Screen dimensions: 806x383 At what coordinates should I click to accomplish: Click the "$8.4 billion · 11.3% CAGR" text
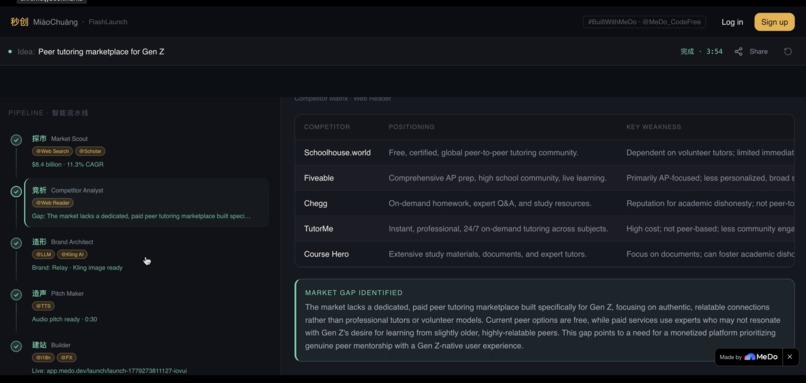coord(68,165)
